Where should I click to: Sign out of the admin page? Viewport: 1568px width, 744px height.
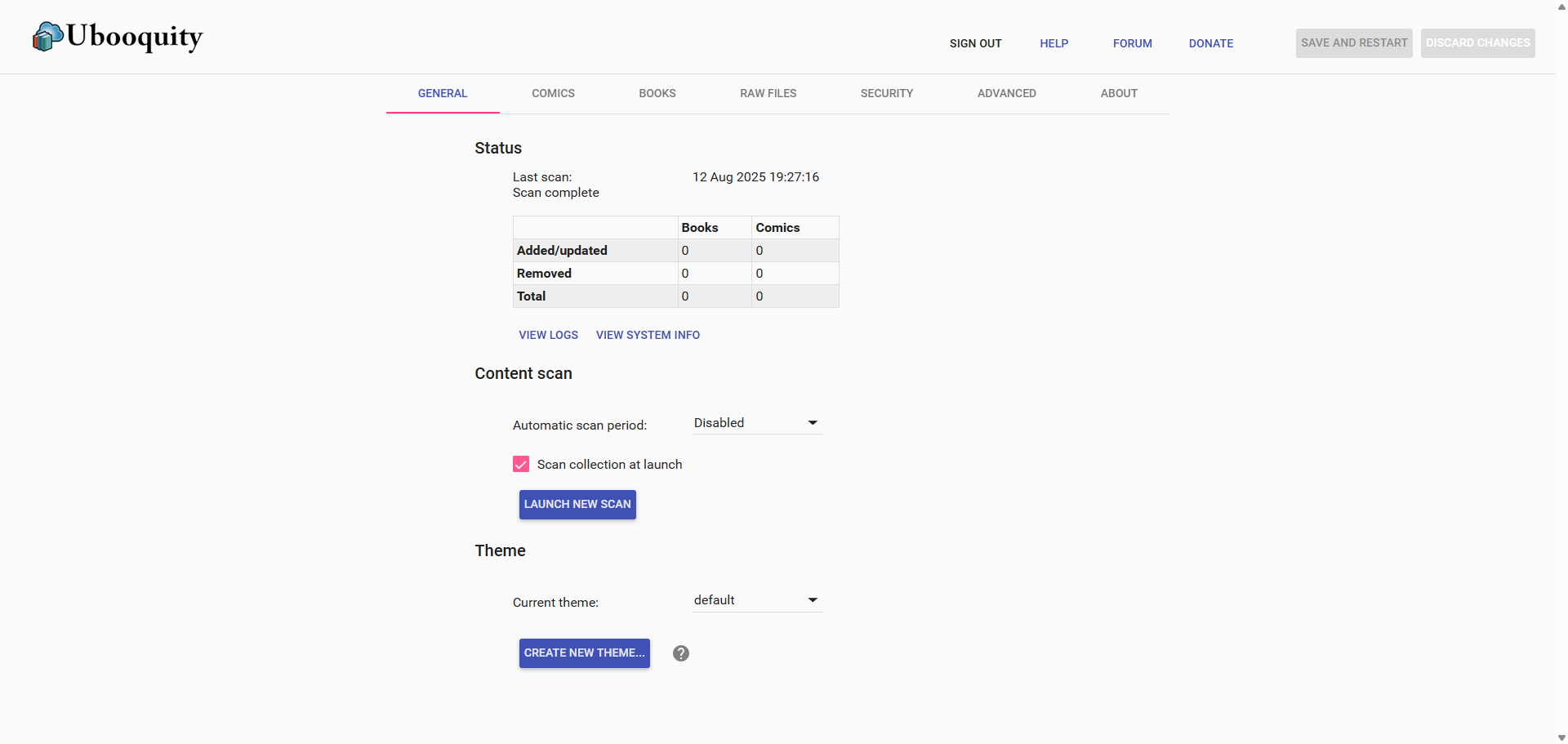[975, 43]
